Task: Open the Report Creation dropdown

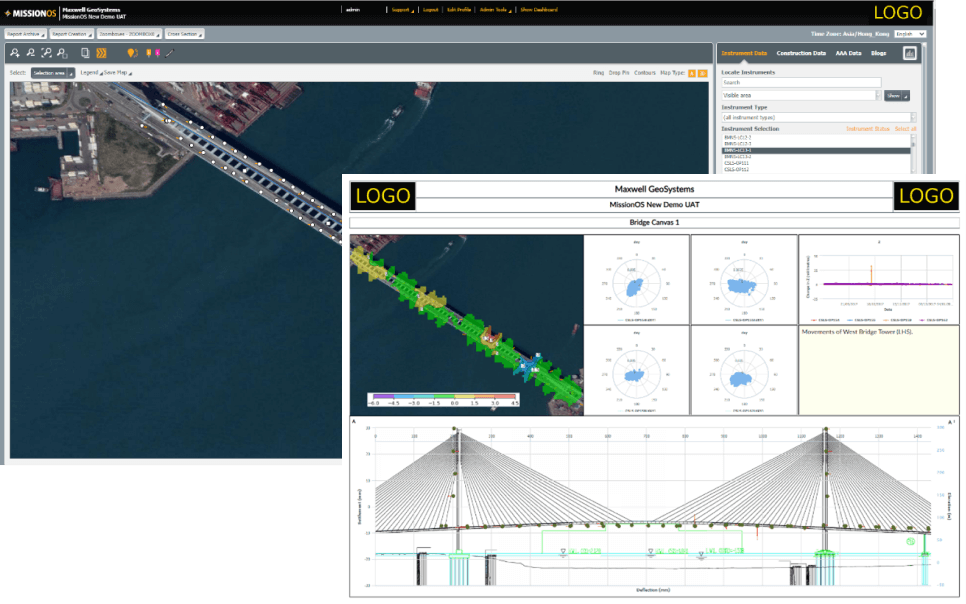Action: point(71,34)
